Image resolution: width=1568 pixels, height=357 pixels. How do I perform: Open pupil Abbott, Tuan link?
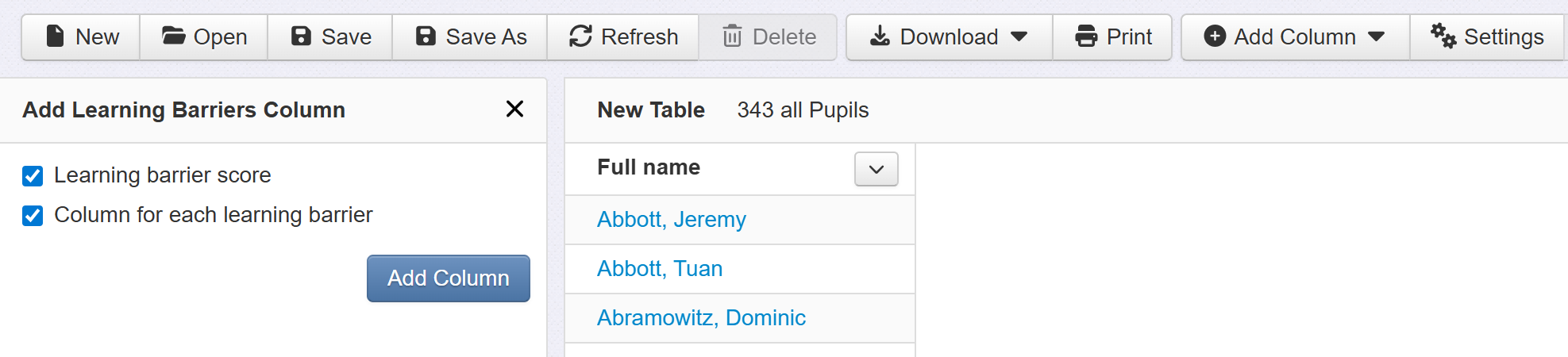point(659,269)
